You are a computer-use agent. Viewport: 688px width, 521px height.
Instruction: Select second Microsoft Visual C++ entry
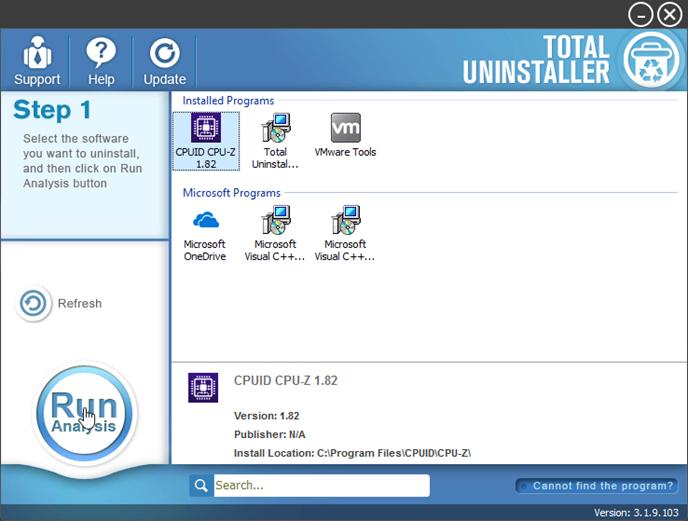click(x=345, y=234)
